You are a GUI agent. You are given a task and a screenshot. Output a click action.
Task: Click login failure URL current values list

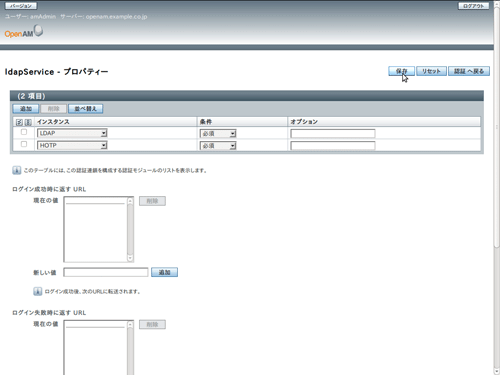click(x=99, y=347)
